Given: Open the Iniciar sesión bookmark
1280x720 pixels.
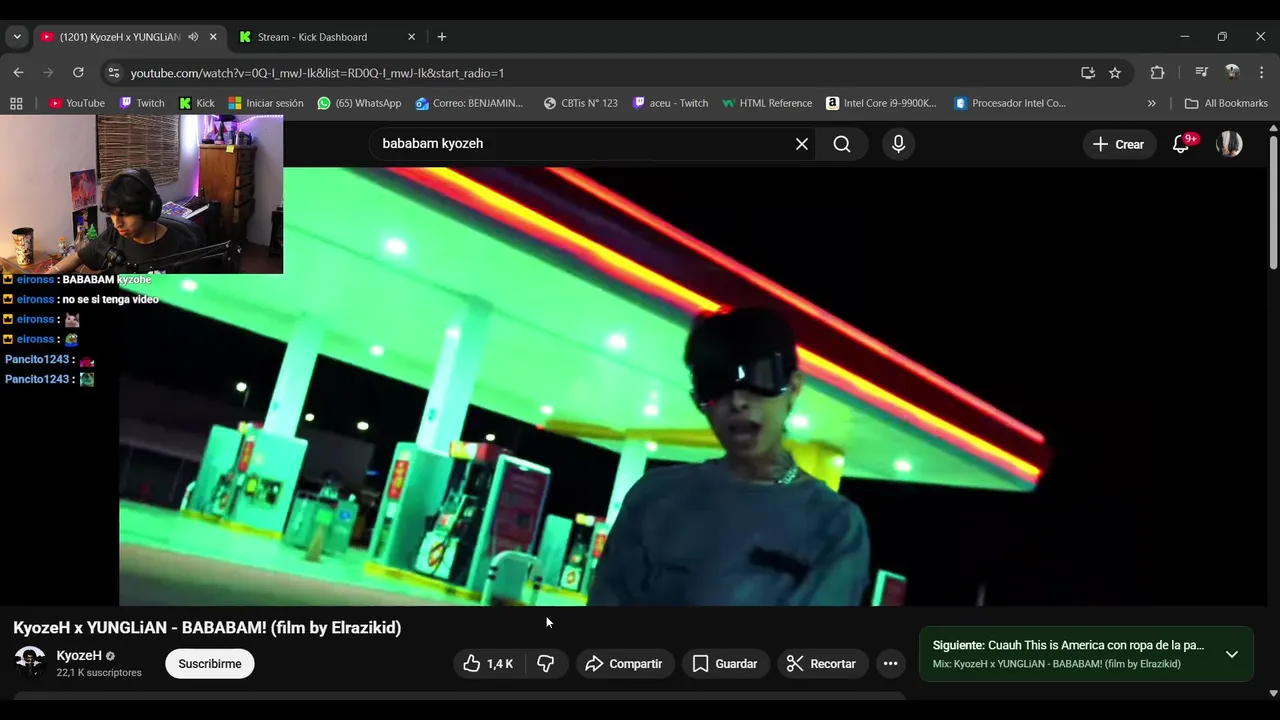Looking at the screenshot, I should (x=266, y=103).
